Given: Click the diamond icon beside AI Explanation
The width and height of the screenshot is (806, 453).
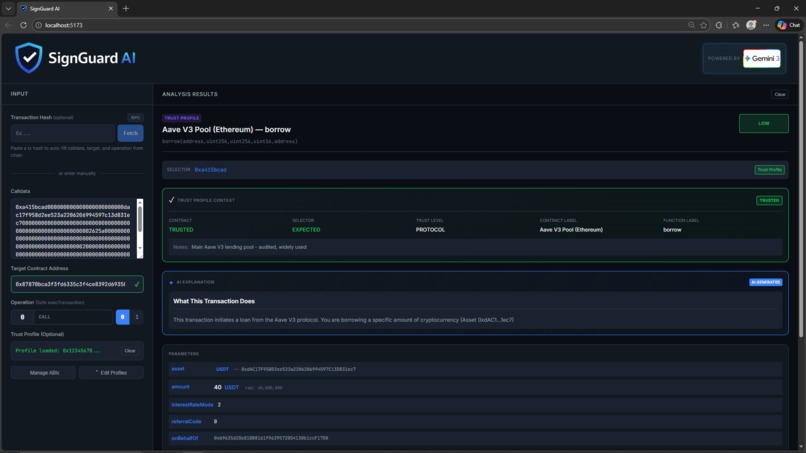Looking at the screenshot, I should (x=171, y=282).
